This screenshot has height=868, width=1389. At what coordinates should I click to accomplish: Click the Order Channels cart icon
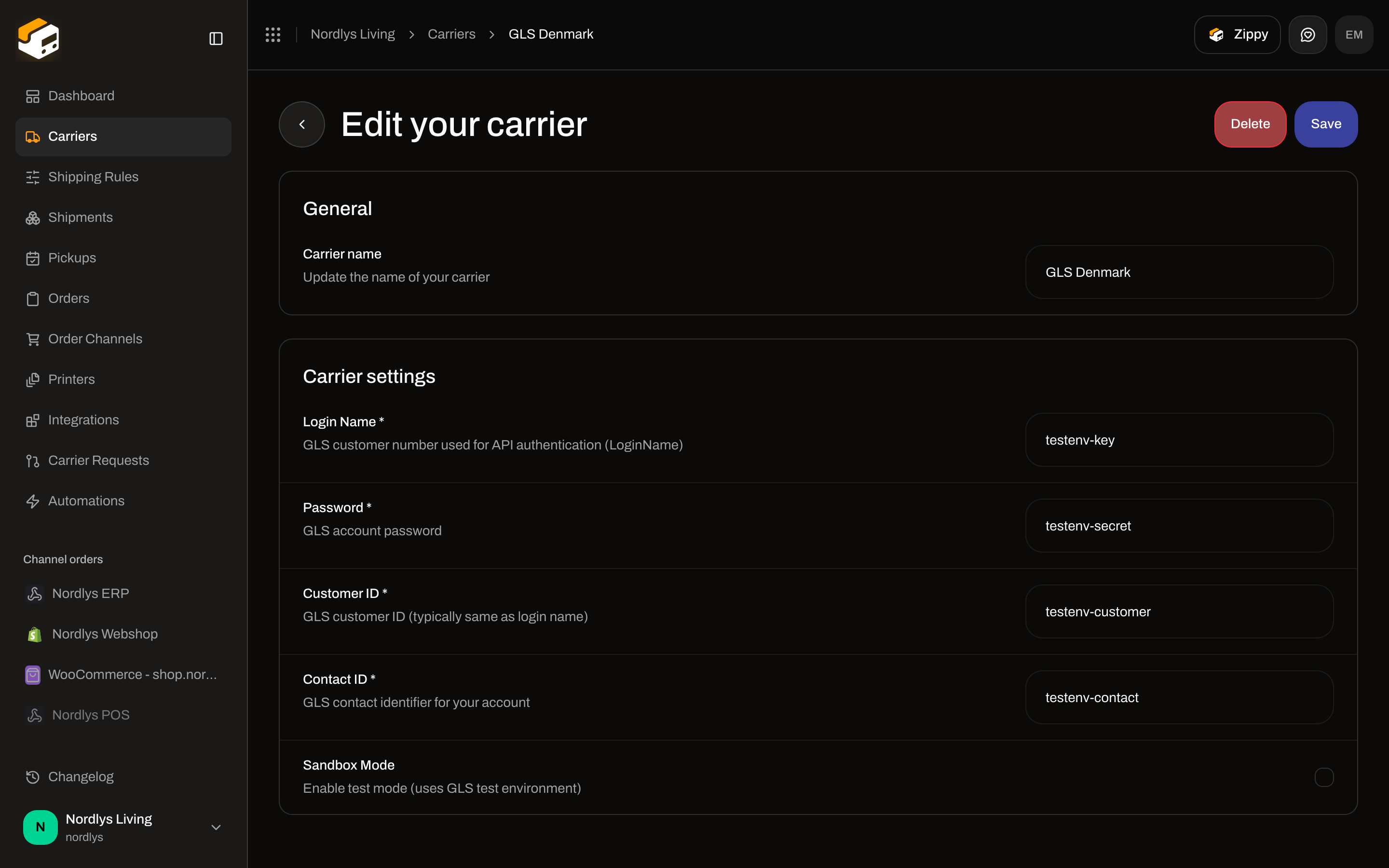[33, 339]
